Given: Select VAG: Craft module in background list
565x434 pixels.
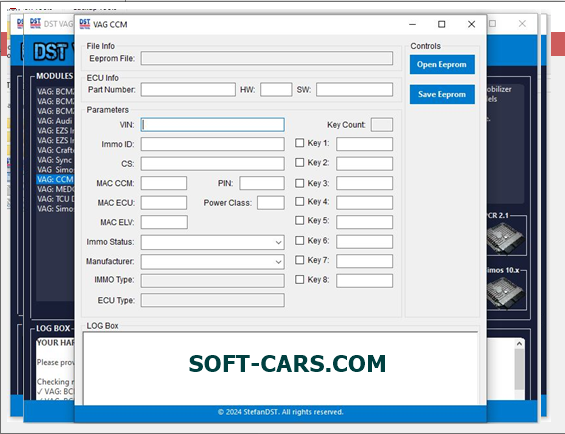Looking at the screenshot, I should [x=55, y=150].
